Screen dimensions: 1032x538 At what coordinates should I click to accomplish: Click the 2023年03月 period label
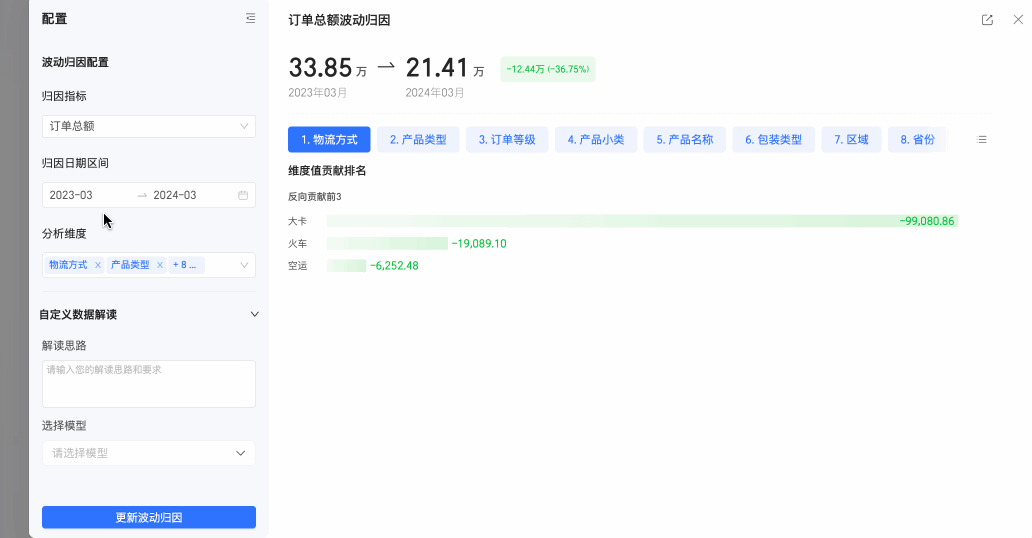point(318,93)
